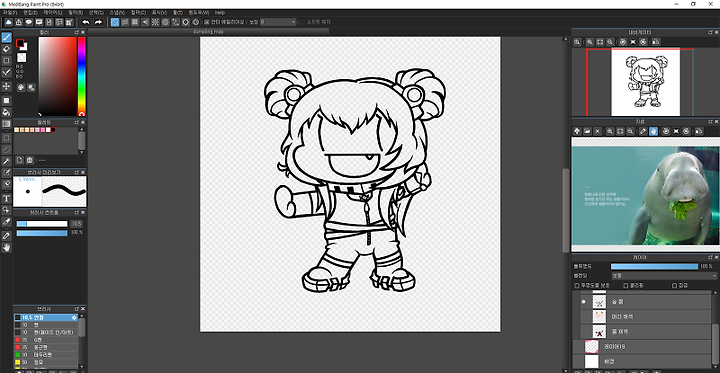Open a reference image file
Image resolution: width=720 pixels, height=373 pixels.
[x=587, y=131]
